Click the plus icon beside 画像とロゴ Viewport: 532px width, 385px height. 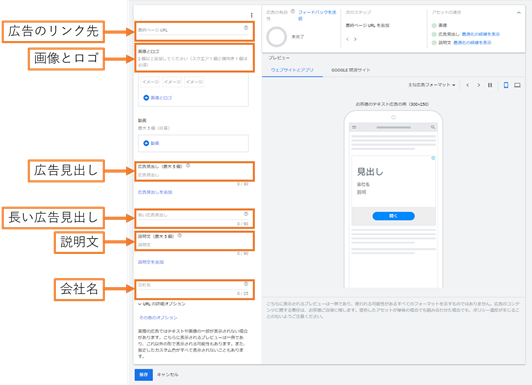(x=146, y=98)
